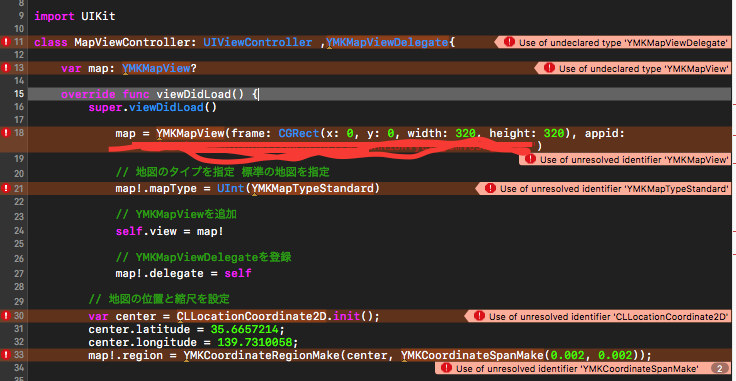
Task: Click the gutter error icon on line 18
Action: (6, 133)
